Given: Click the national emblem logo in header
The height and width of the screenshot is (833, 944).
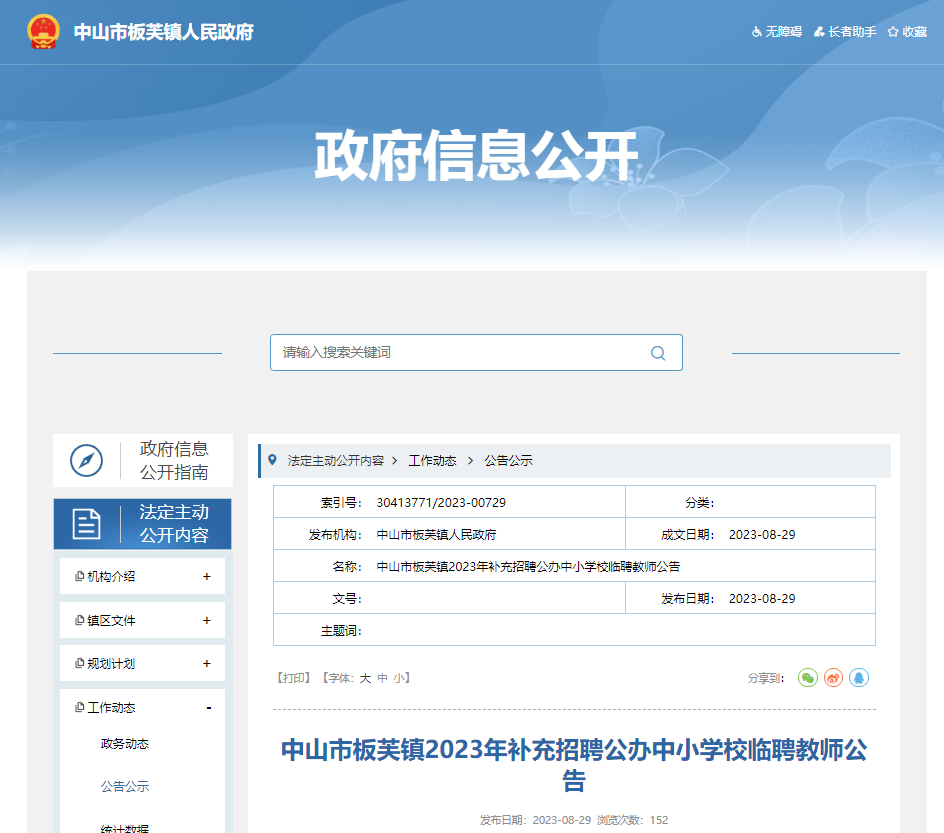Looking at the screenshot, I should pyautogui.click(x=43, y=32).
